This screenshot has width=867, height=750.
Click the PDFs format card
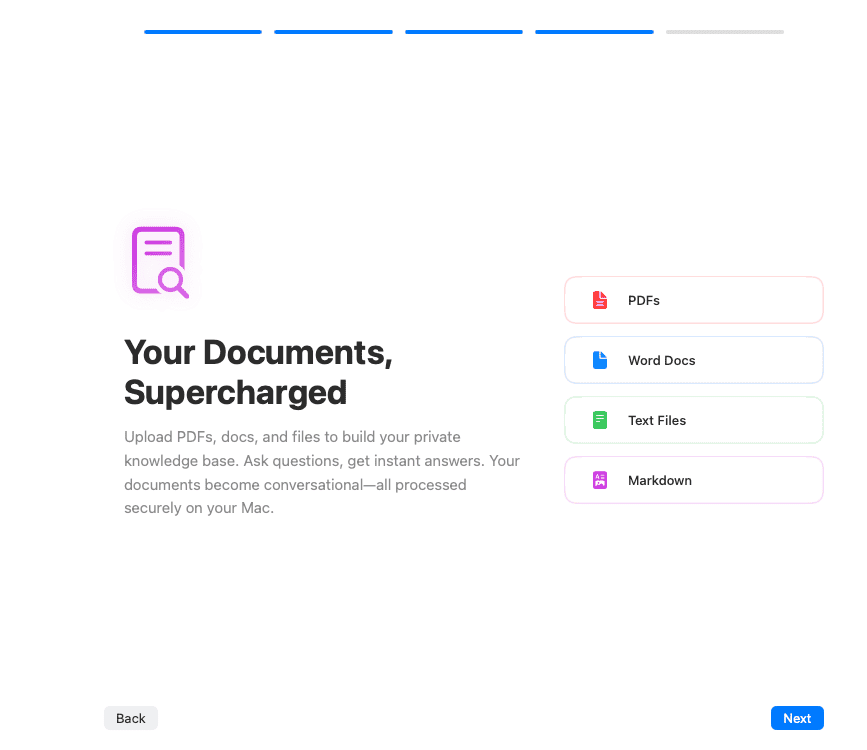pyautogui.click(x=693, y=300)
